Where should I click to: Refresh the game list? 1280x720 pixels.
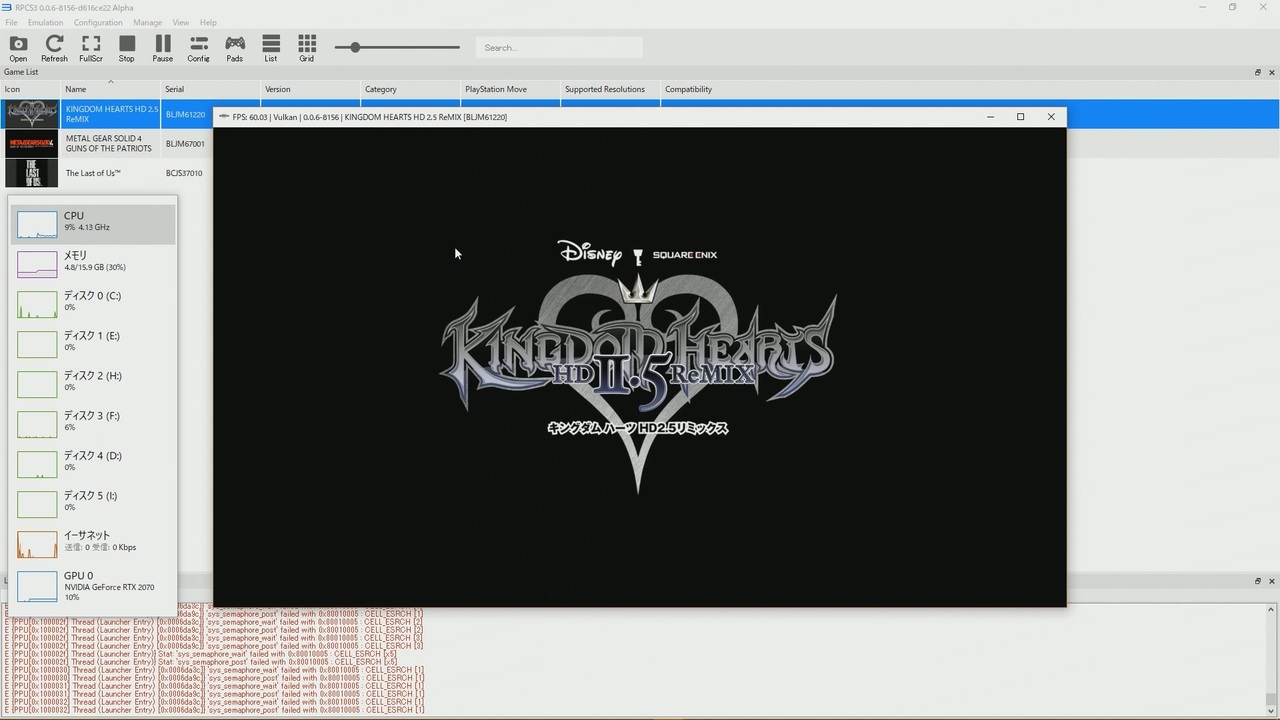click(54, 48)
